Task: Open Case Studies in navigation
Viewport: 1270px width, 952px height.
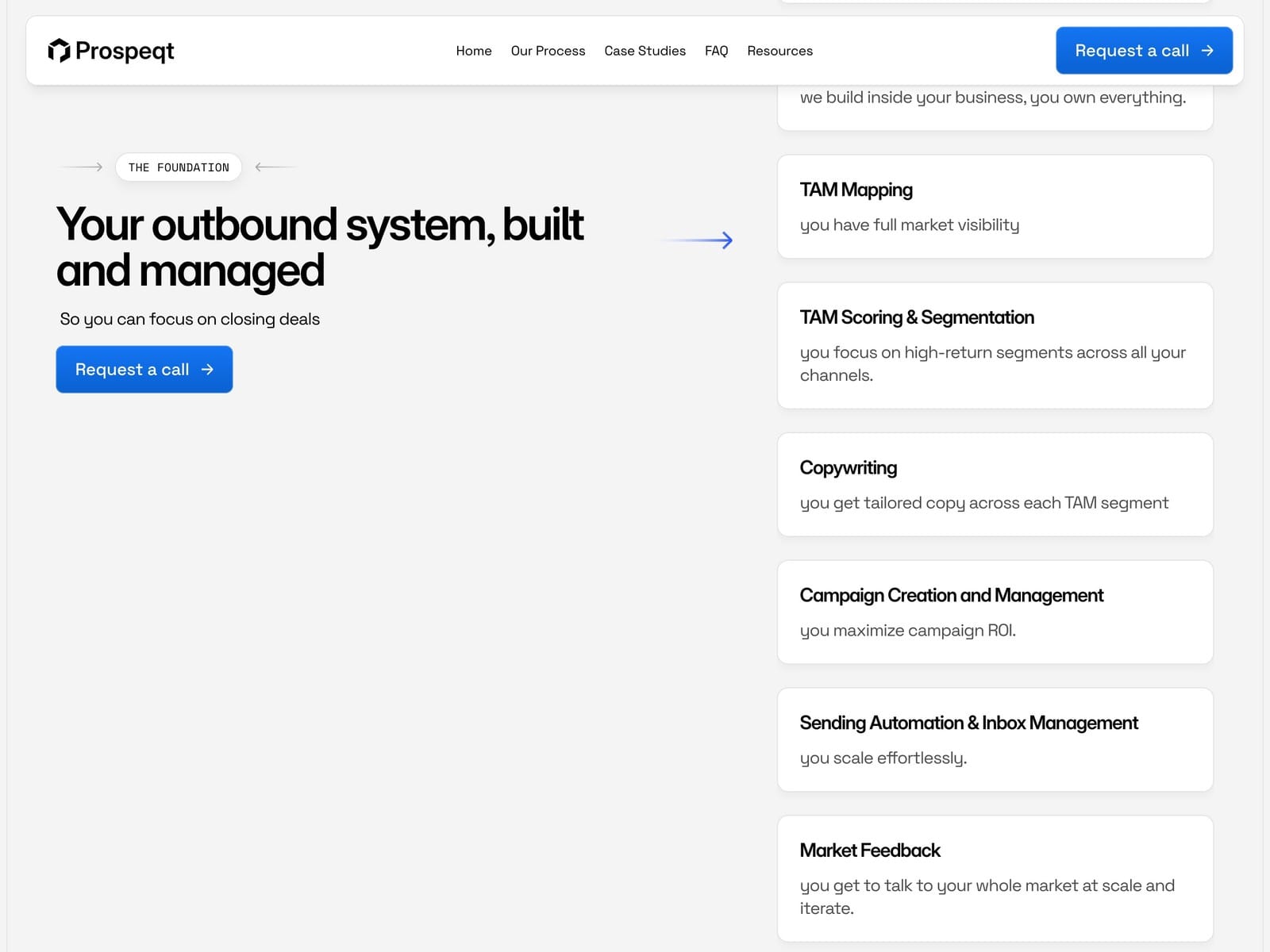Action: (645, 51)
